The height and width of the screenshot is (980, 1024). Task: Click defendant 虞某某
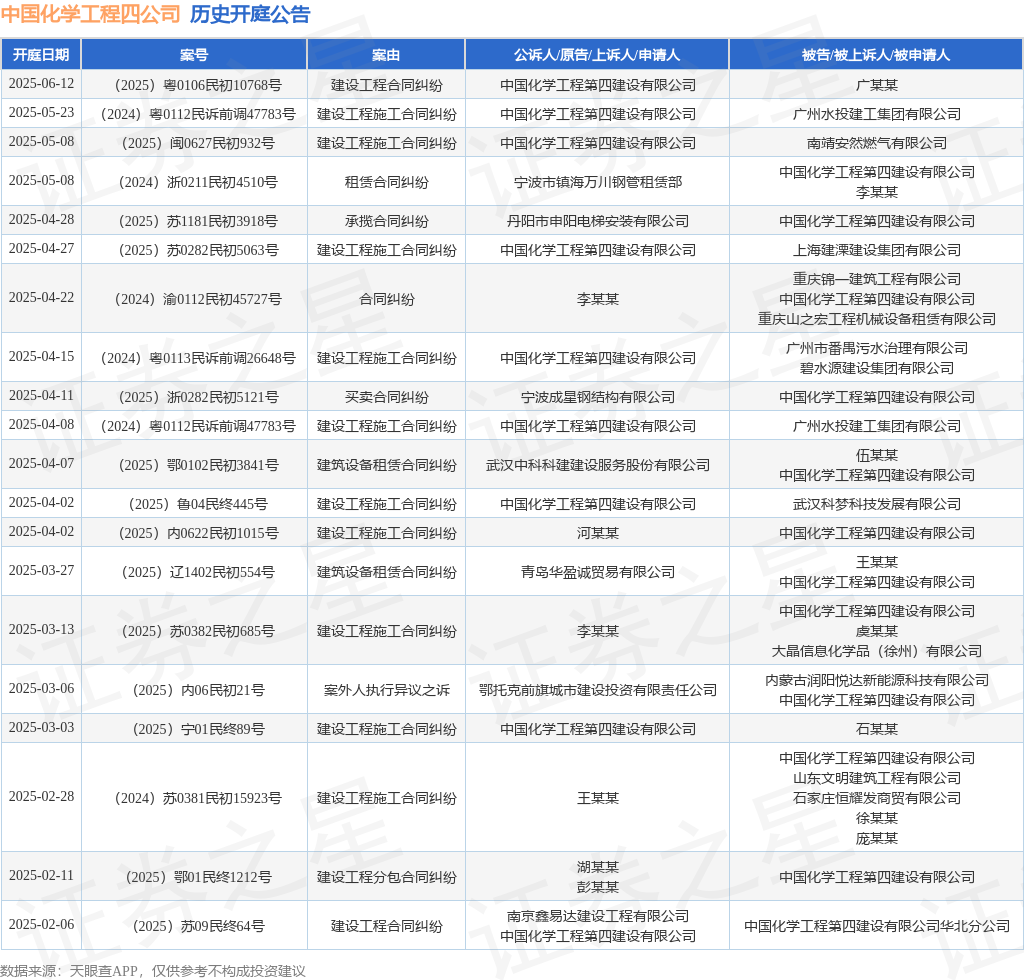[876, 631]
